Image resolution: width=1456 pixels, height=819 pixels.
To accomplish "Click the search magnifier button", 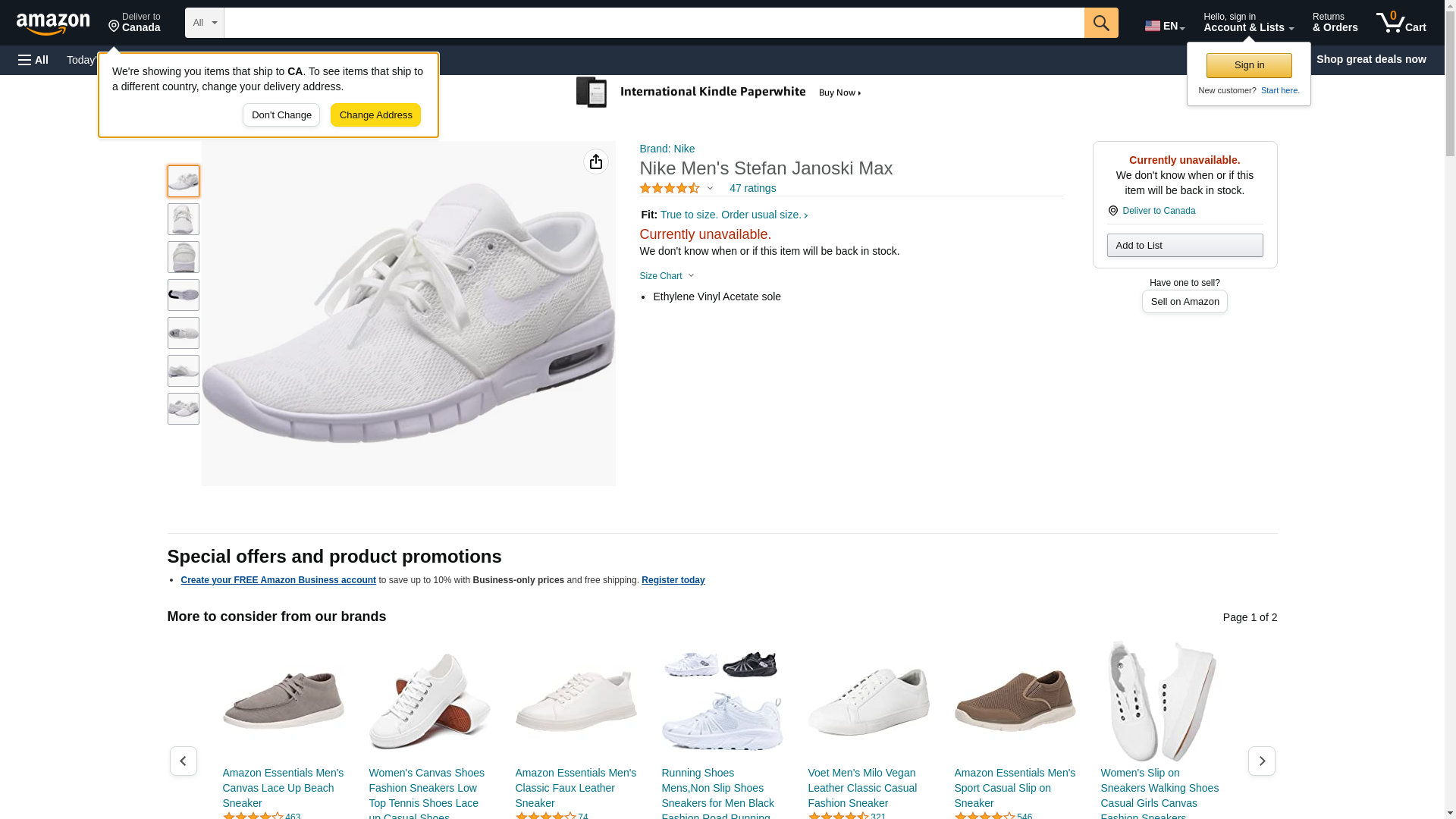I will (1101, 23).
